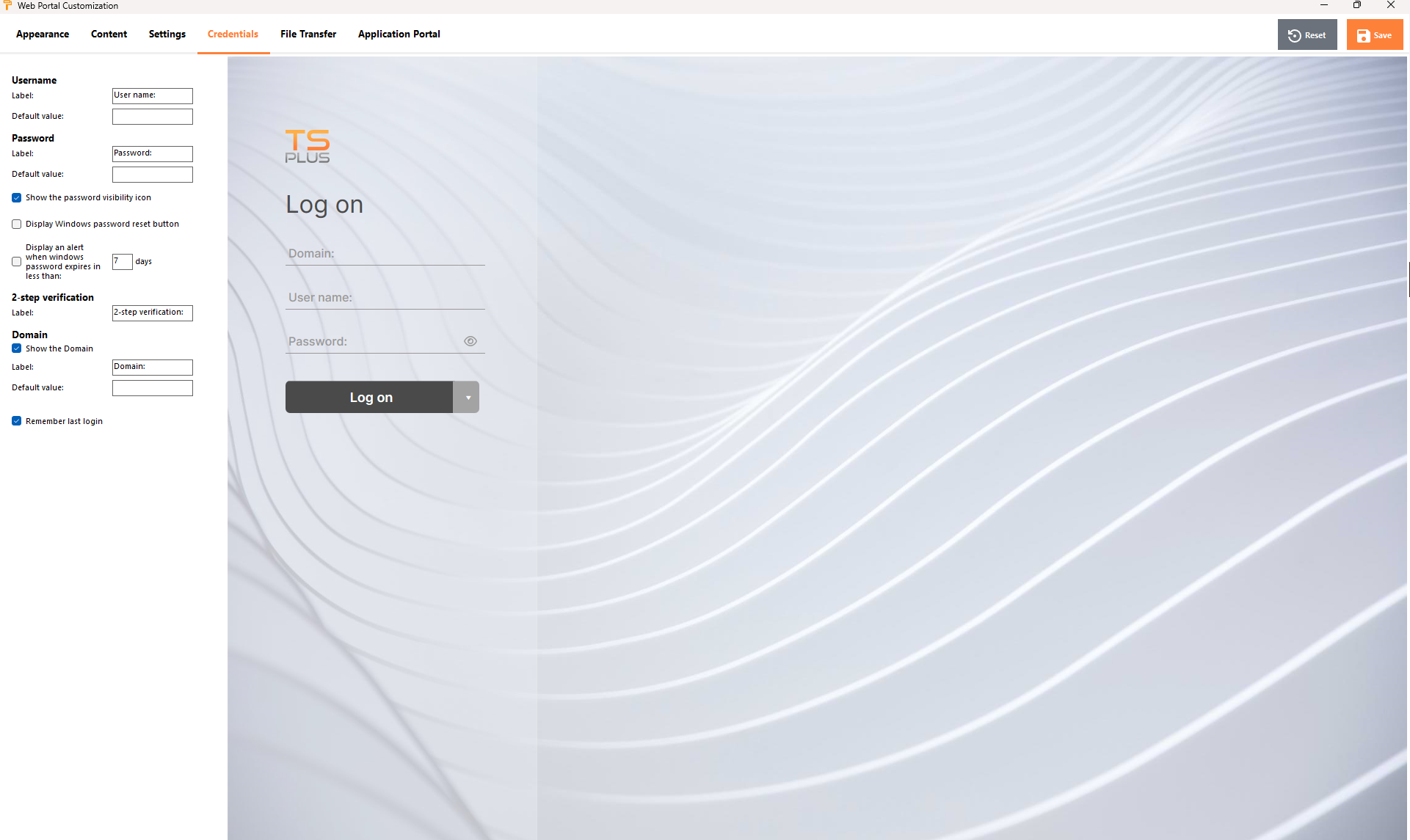Image resolution: width=1410 pixels, height=840 pixels.
Task: Click the Reset button in toolbar
Action: 1308,36
